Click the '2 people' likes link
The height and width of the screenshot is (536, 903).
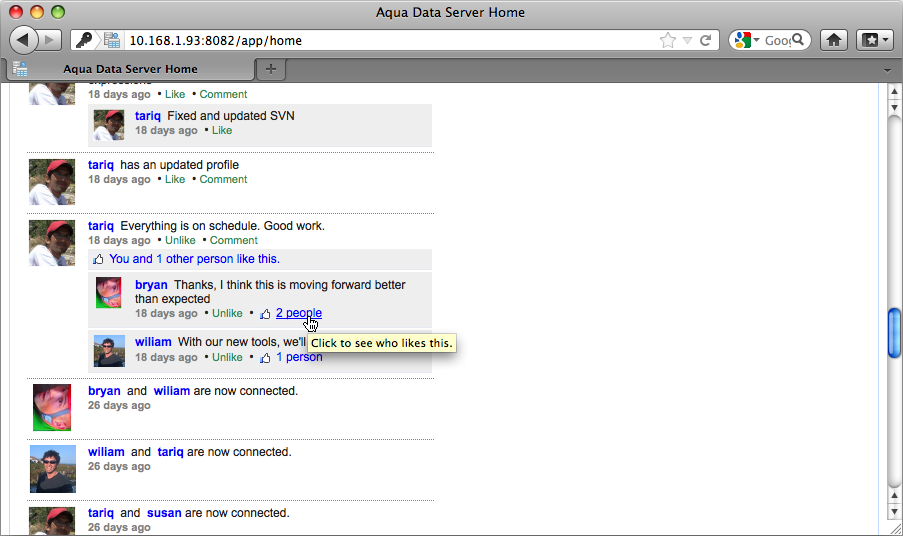click(298, 313)
